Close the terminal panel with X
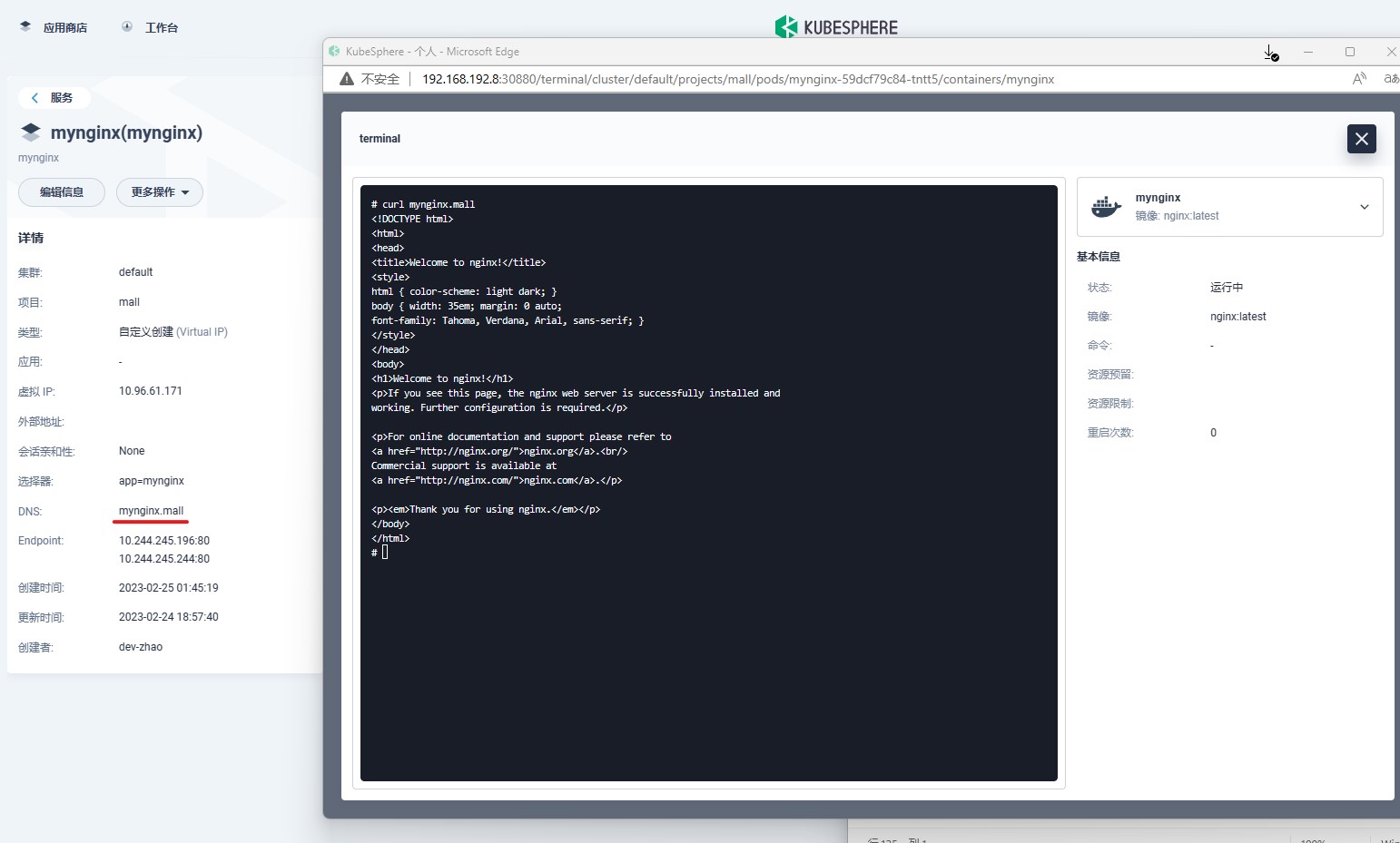This screenshot has width=1400, height=843. click(x=1361, y=139)
